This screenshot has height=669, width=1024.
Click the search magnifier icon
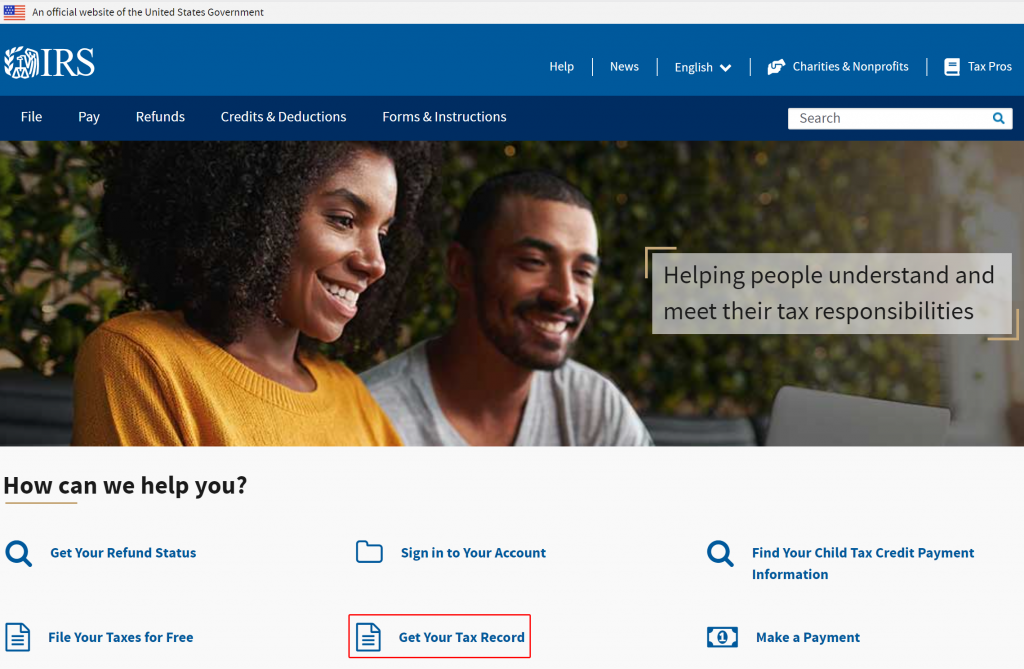998,118
